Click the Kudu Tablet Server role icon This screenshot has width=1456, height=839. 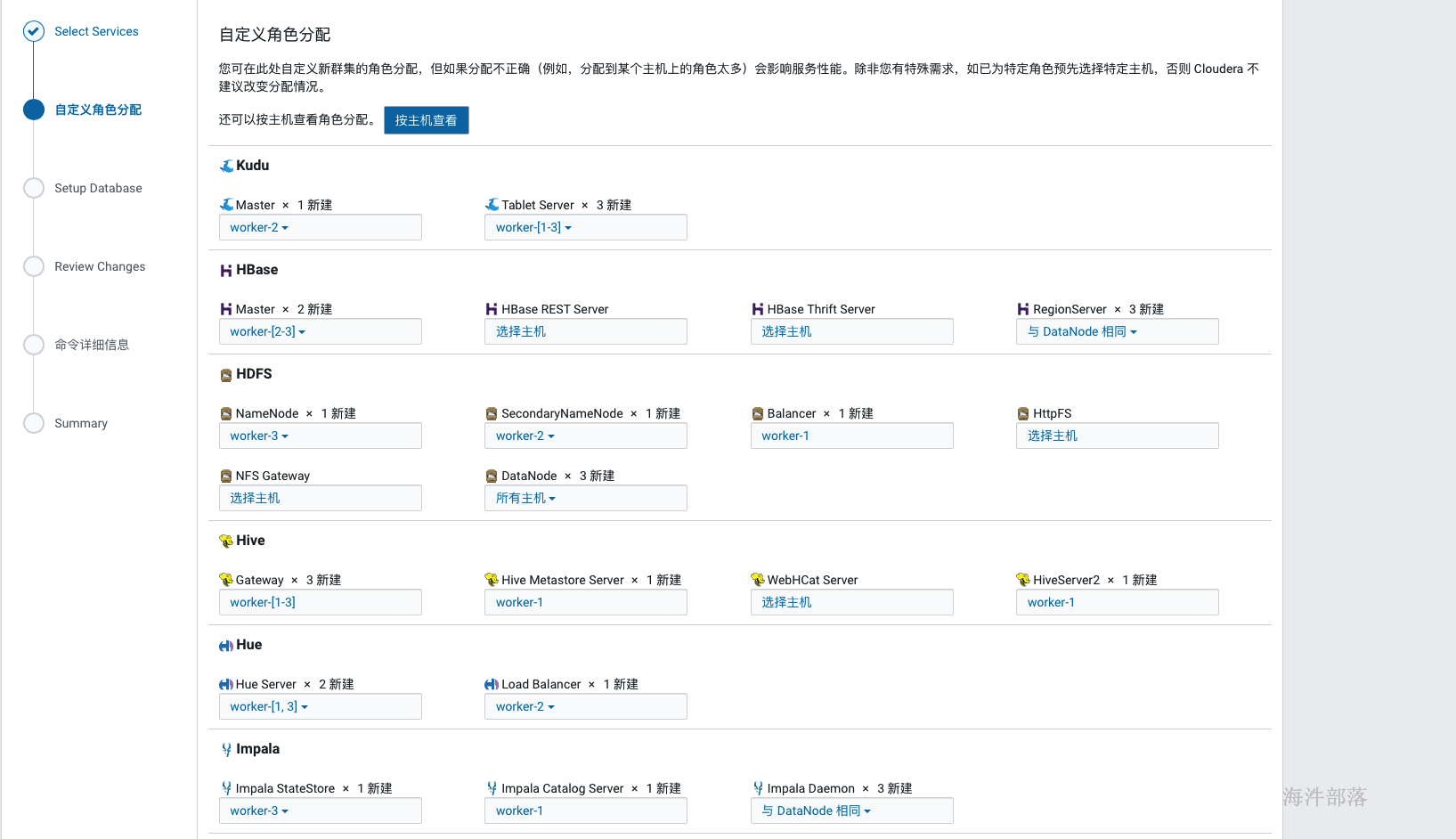492,205
